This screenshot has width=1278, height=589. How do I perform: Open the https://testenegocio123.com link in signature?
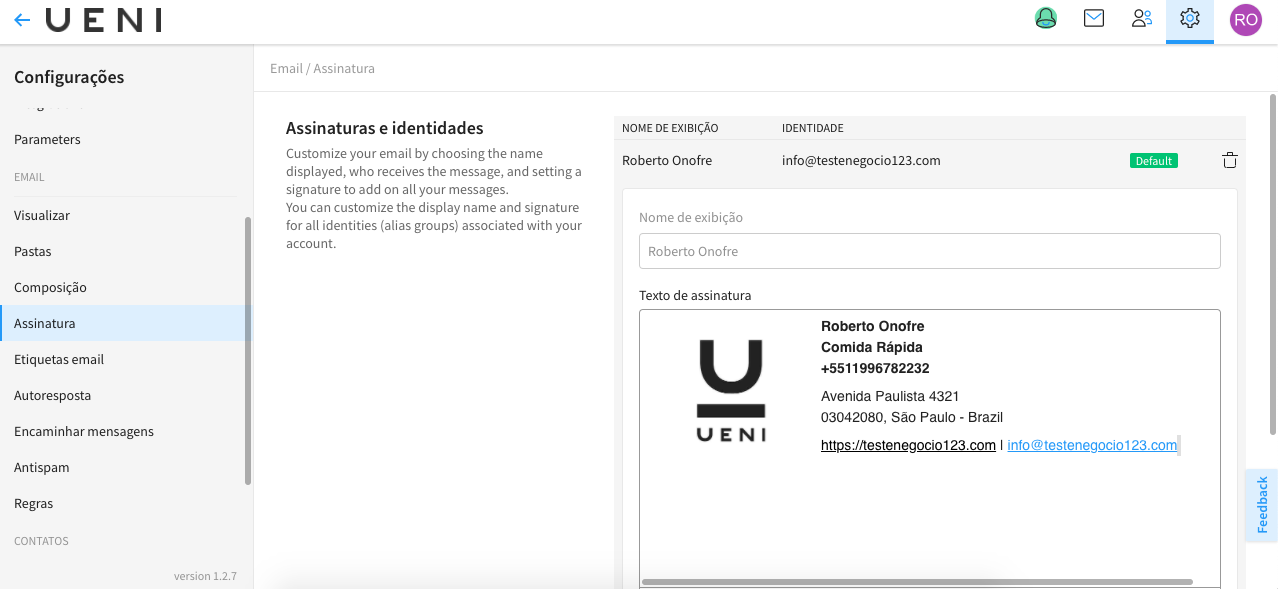[907, 444]
